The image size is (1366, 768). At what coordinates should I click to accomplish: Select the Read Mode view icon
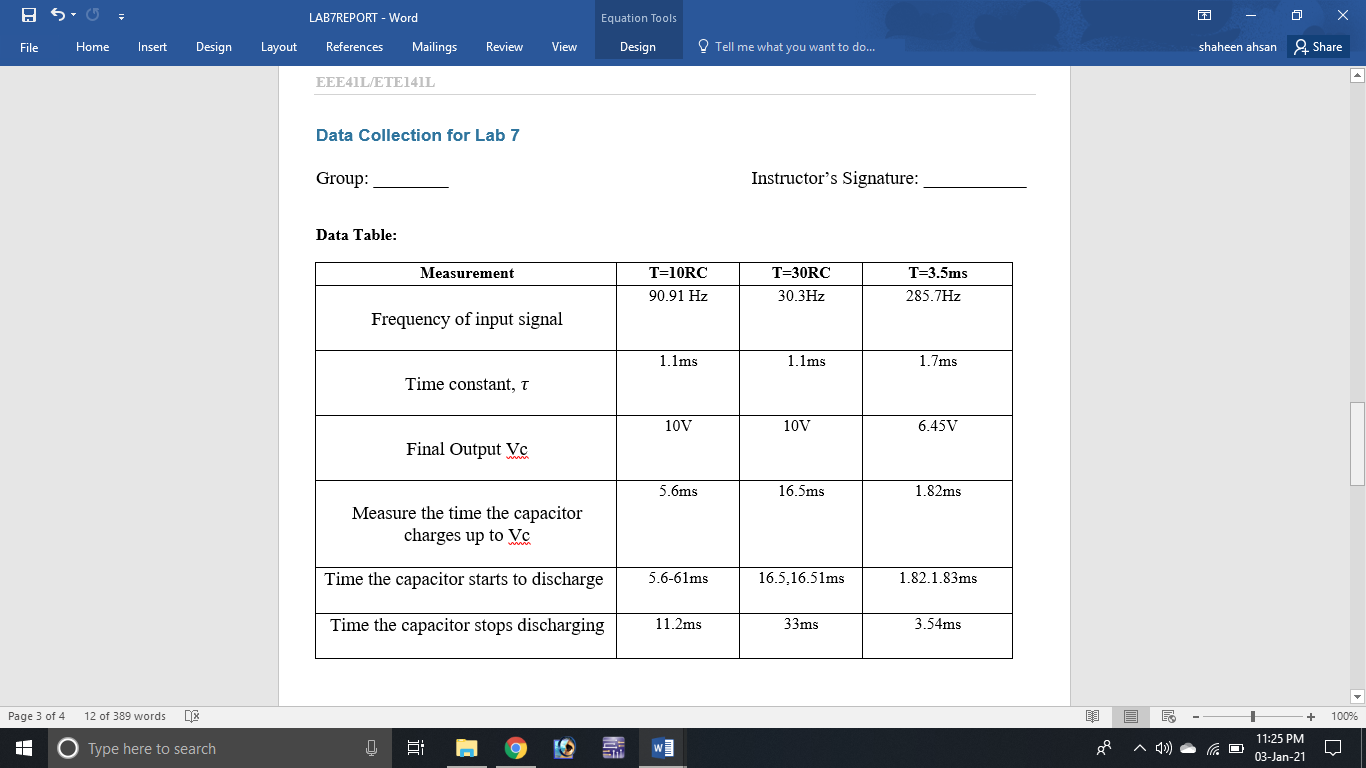click(x=1093, y=716)
